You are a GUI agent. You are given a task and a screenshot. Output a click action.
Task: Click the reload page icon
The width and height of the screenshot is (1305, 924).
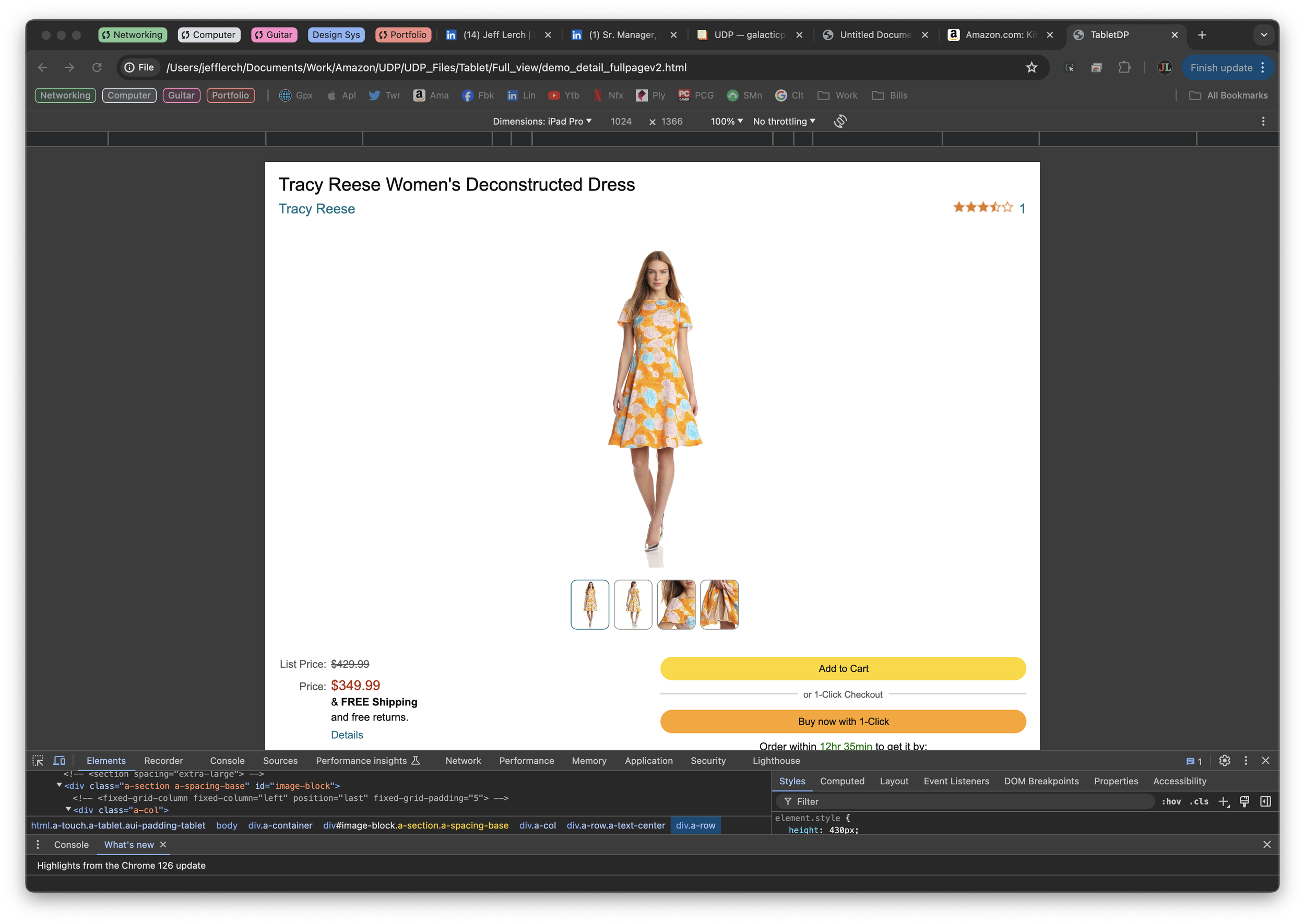point(97,68)
